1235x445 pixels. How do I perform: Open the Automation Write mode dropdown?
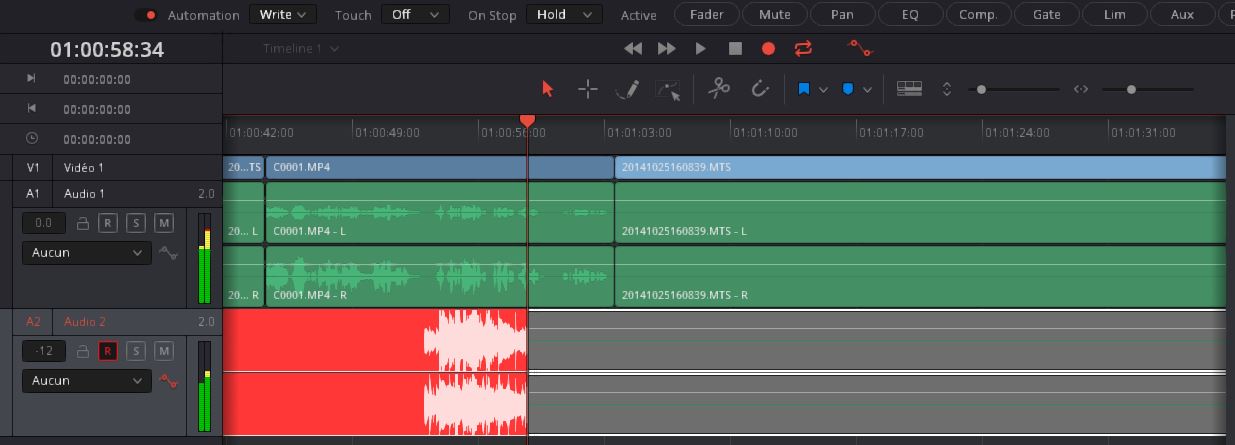(282, 15)
